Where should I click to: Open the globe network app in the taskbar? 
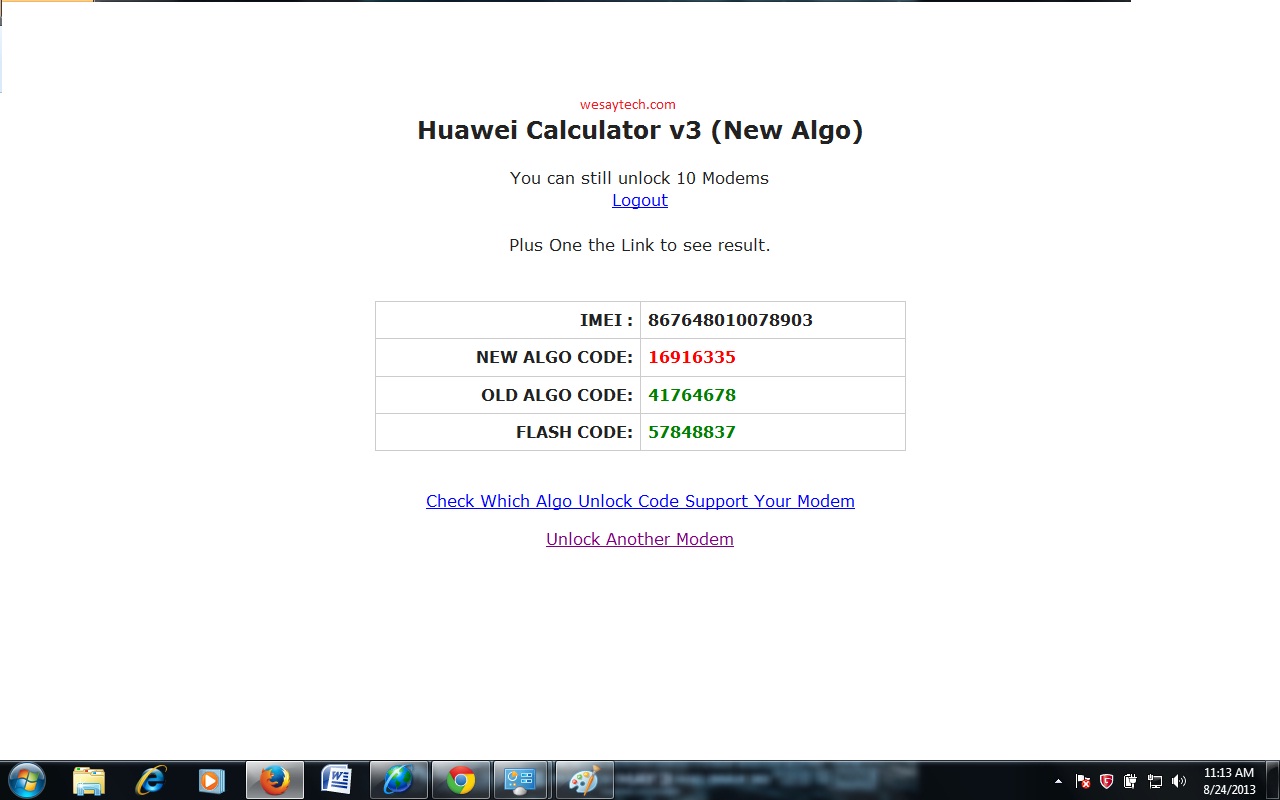point(399,780)
